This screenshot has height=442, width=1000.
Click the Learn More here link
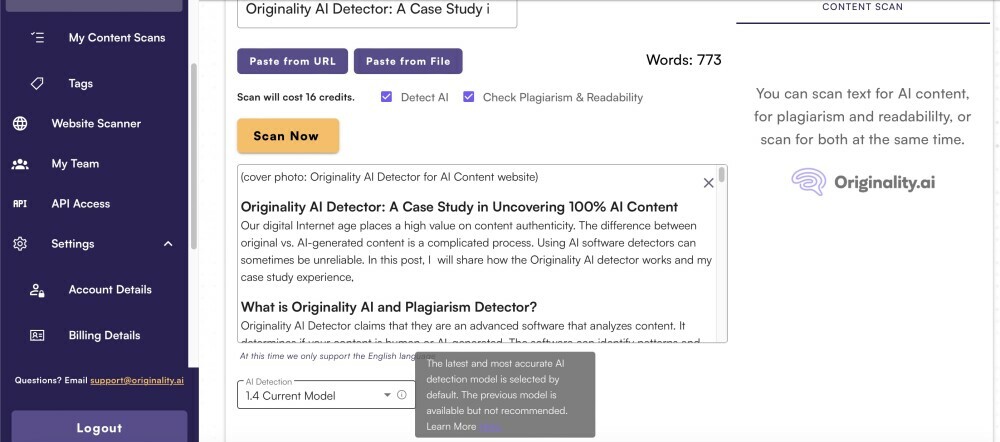point(489,427)
